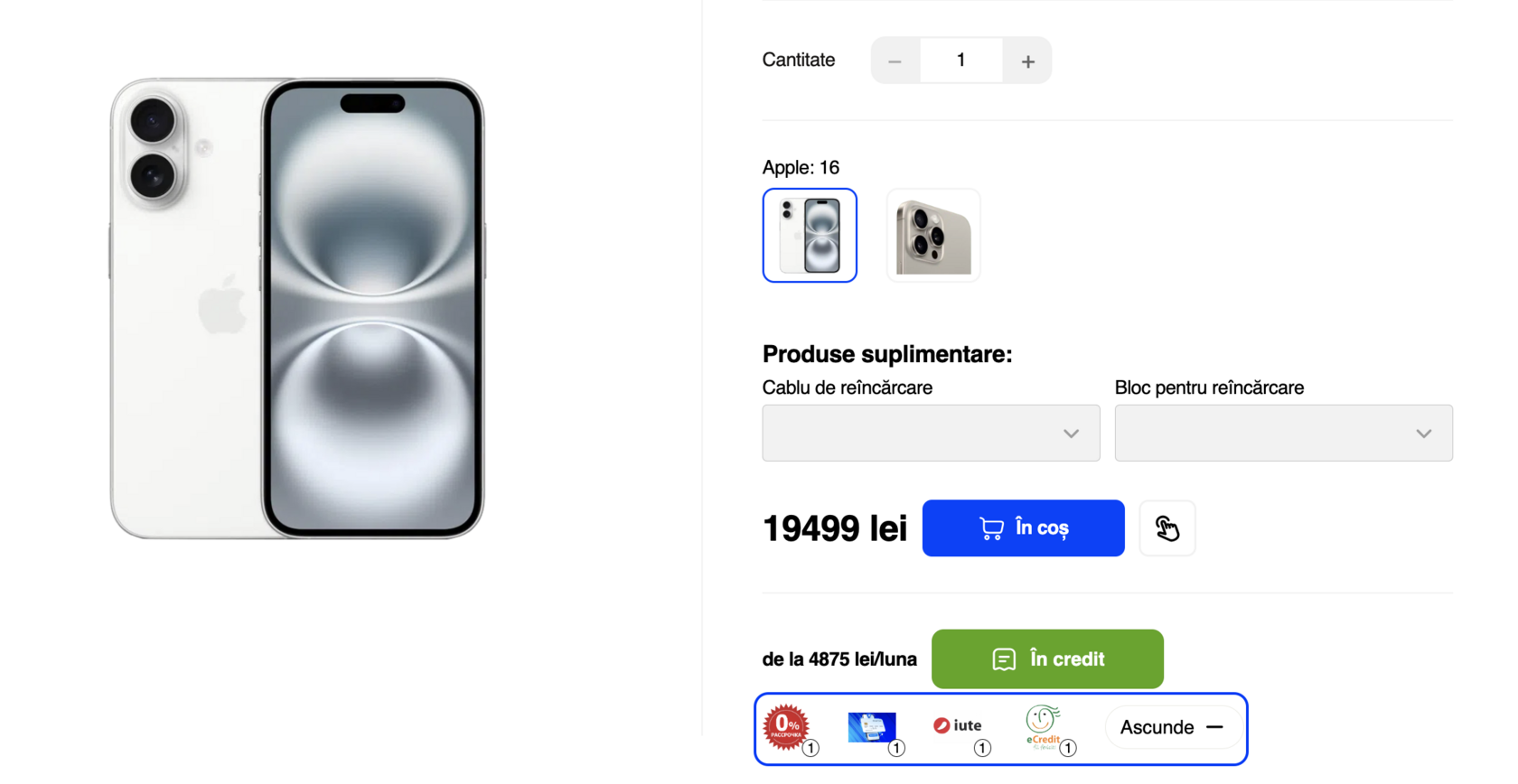Select the titanium iPhone Pro variant thumbnail
Screen dimensions: 1518x784
(x=933, y=236)
